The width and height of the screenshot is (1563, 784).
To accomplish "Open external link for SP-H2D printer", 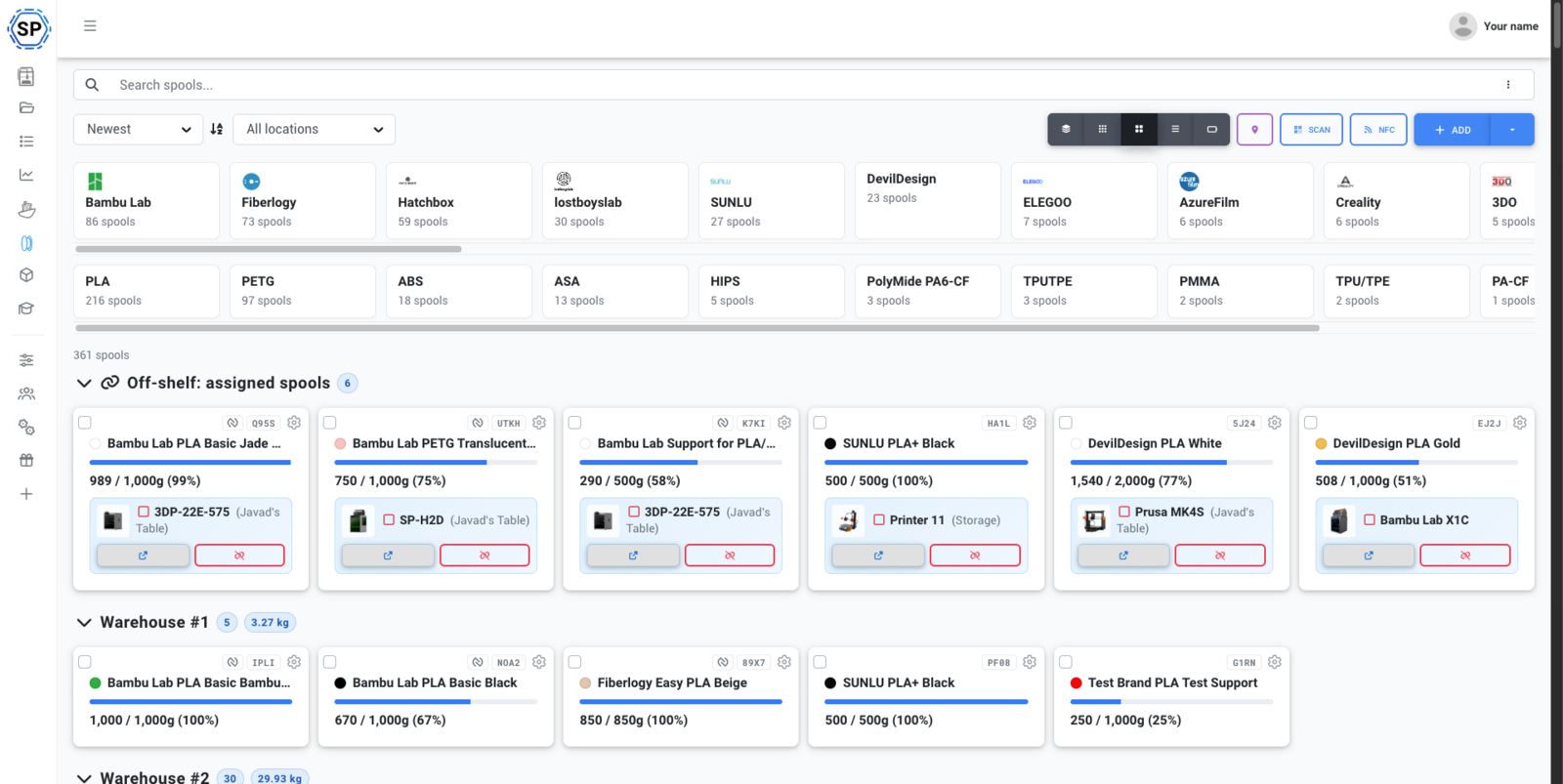I will pyautogui.click(x=388, y=556).
